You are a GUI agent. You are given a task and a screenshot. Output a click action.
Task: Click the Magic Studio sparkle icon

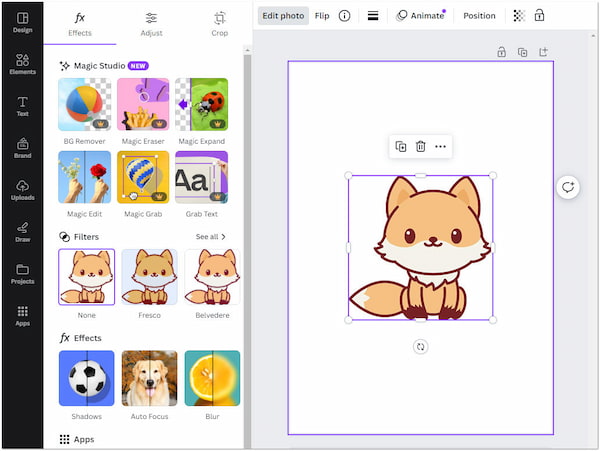[64, 66]
